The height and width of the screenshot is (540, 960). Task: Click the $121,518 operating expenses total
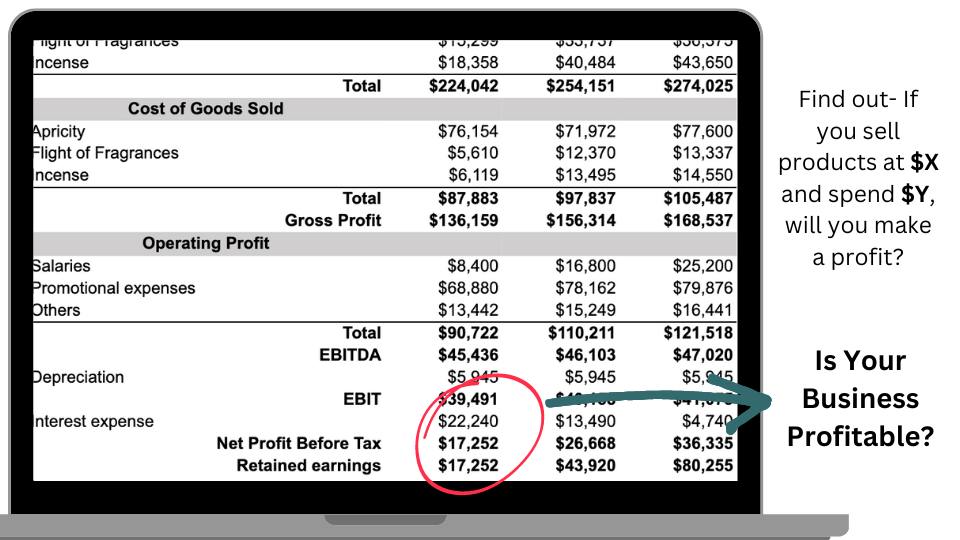pyautogui.click(x=698, y=333)
